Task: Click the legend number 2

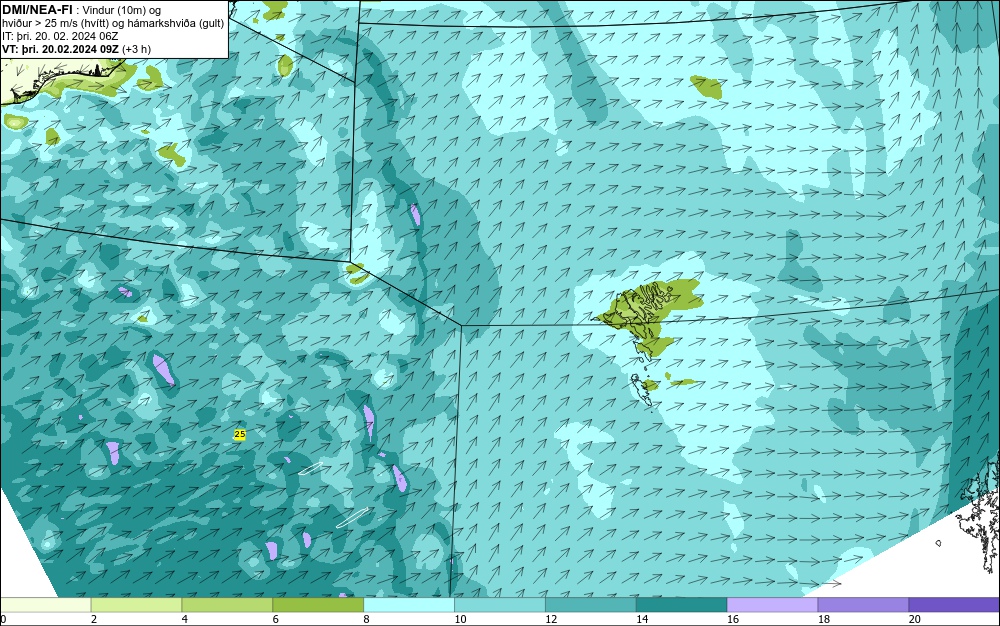Action: (x=94, y=620)
